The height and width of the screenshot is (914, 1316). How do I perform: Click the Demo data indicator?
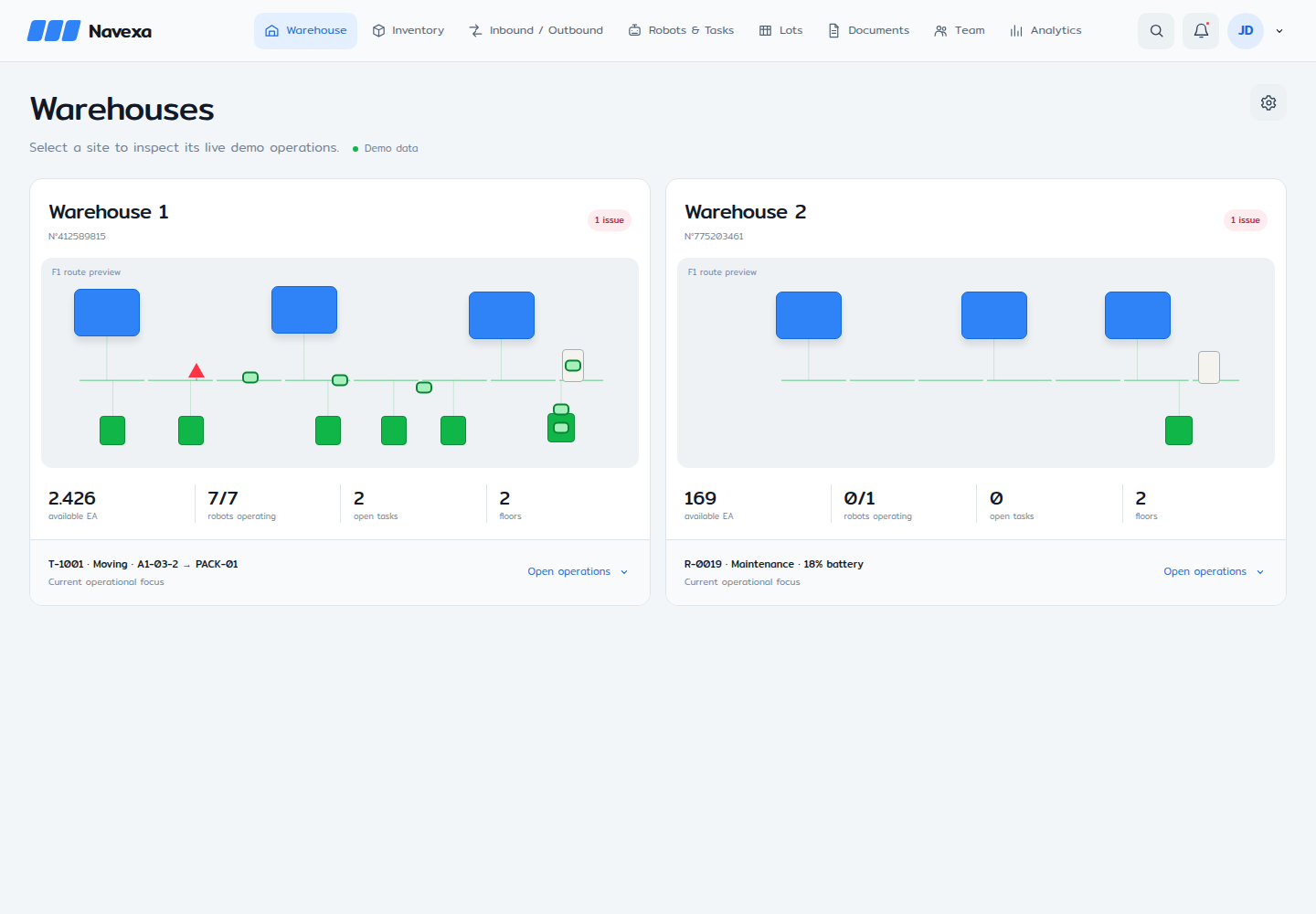click(386, 148)
